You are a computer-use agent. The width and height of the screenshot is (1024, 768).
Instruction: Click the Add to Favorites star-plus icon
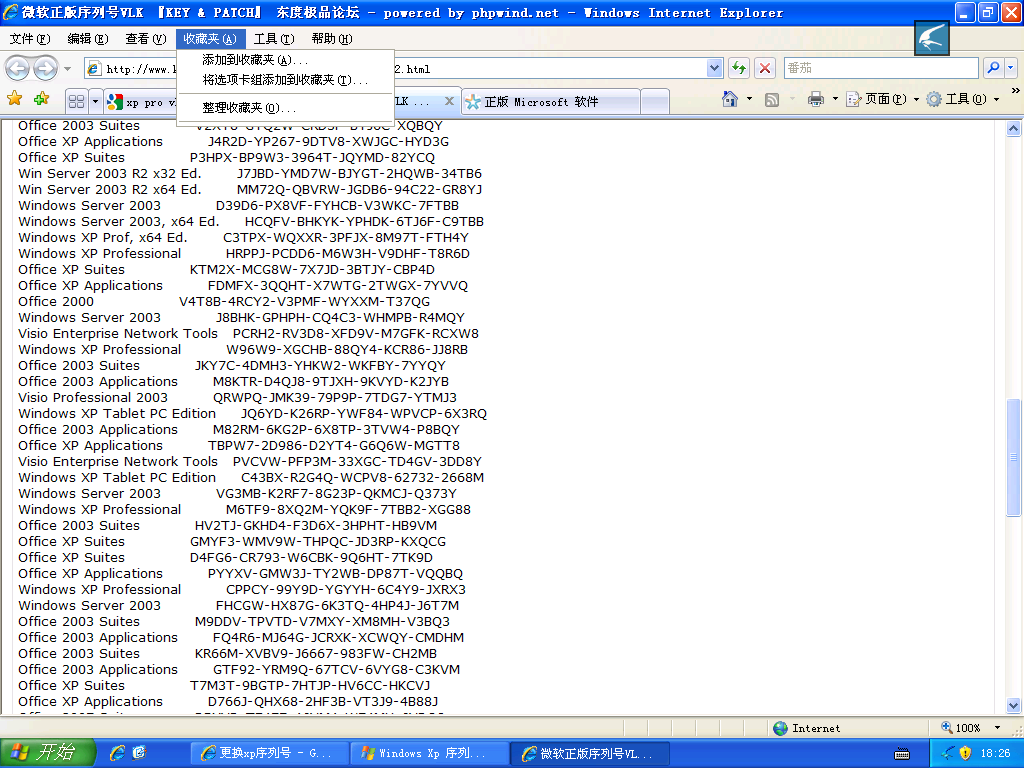point(42,99)
